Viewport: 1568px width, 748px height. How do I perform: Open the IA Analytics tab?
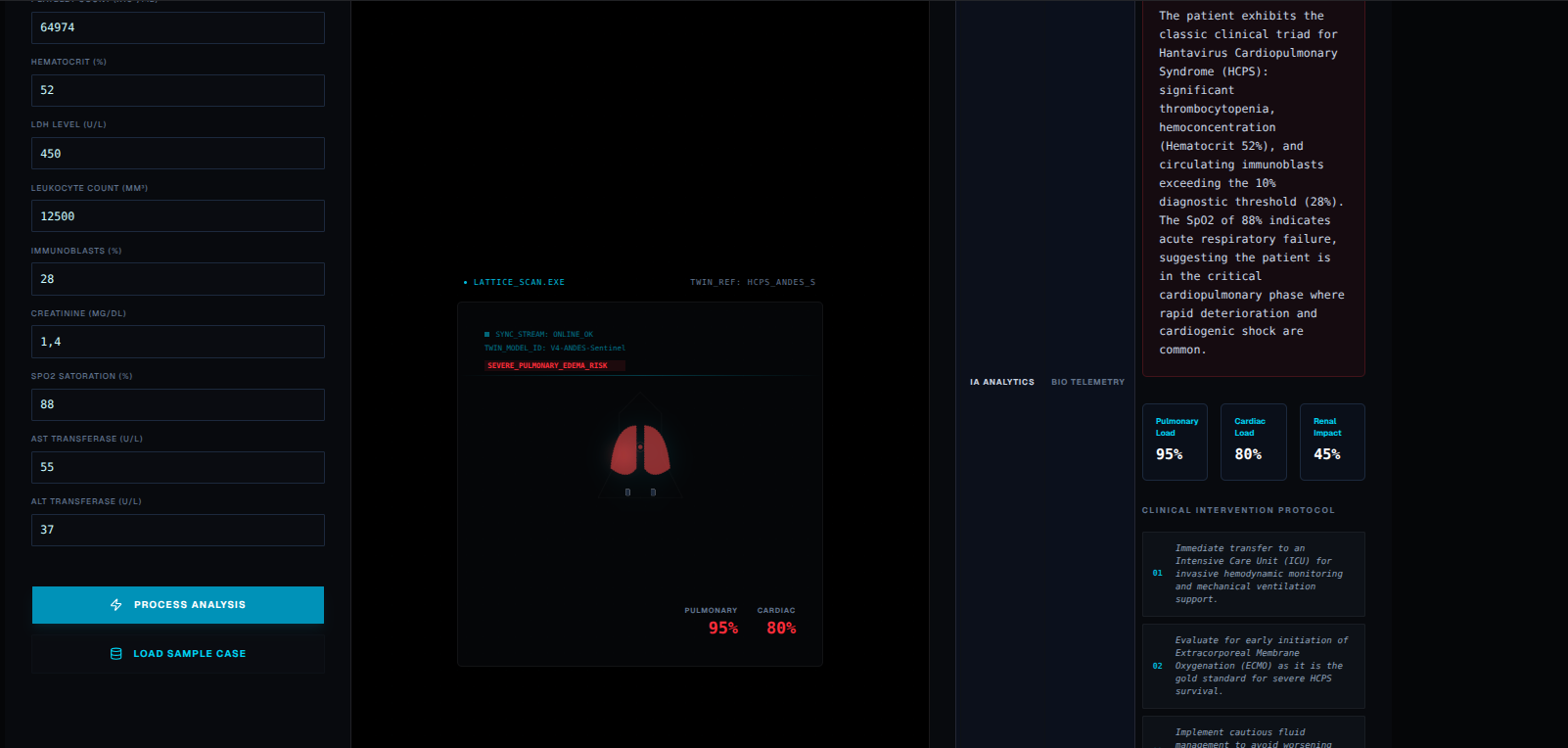tap(1002, 382)
